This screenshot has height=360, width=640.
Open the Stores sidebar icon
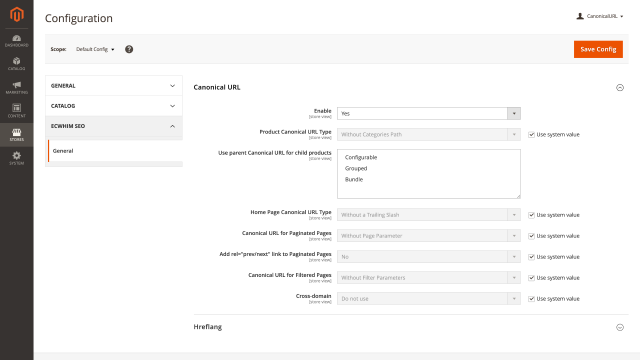17,135
